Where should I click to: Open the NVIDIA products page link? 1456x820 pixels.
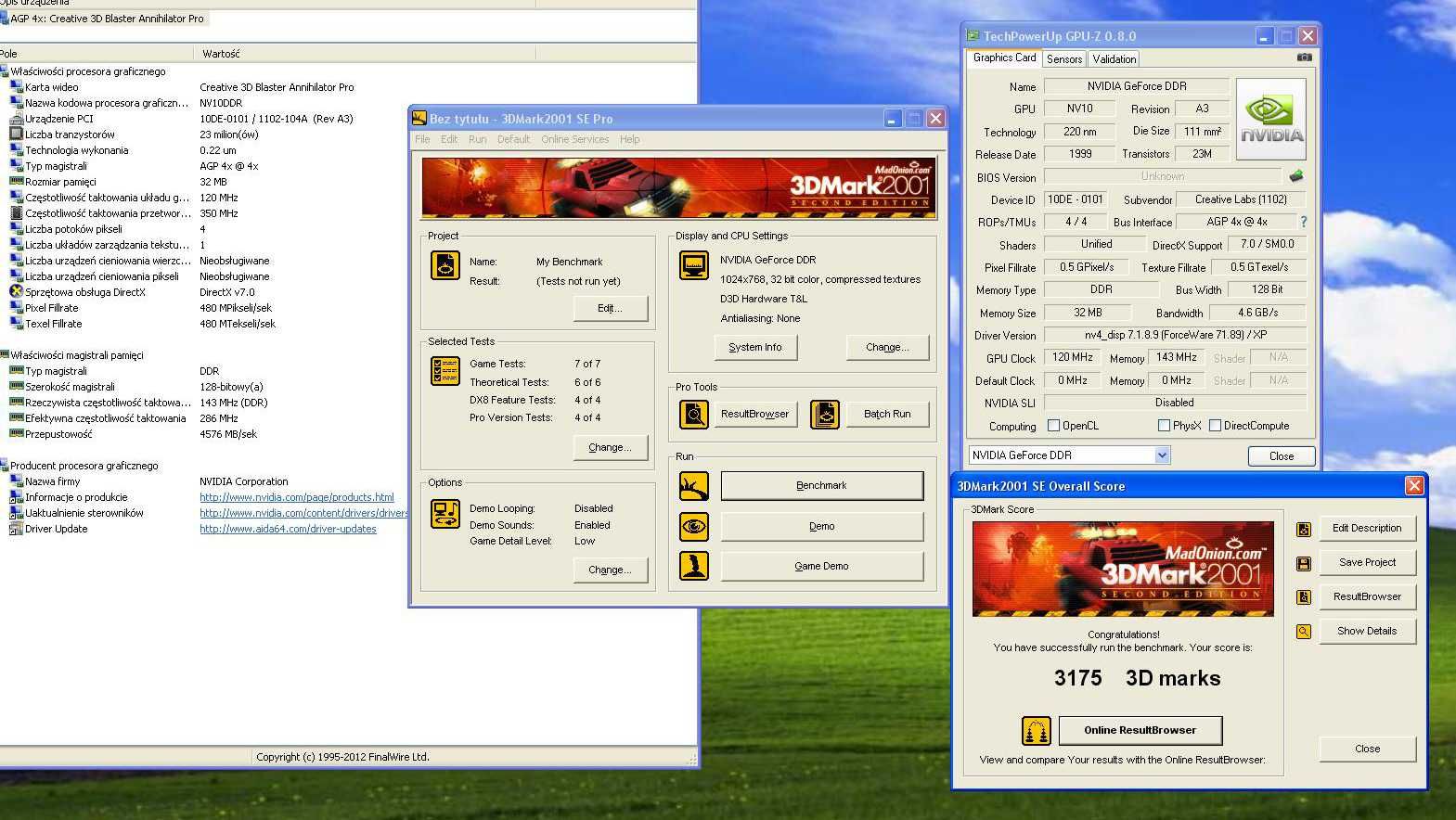point(296,497)
